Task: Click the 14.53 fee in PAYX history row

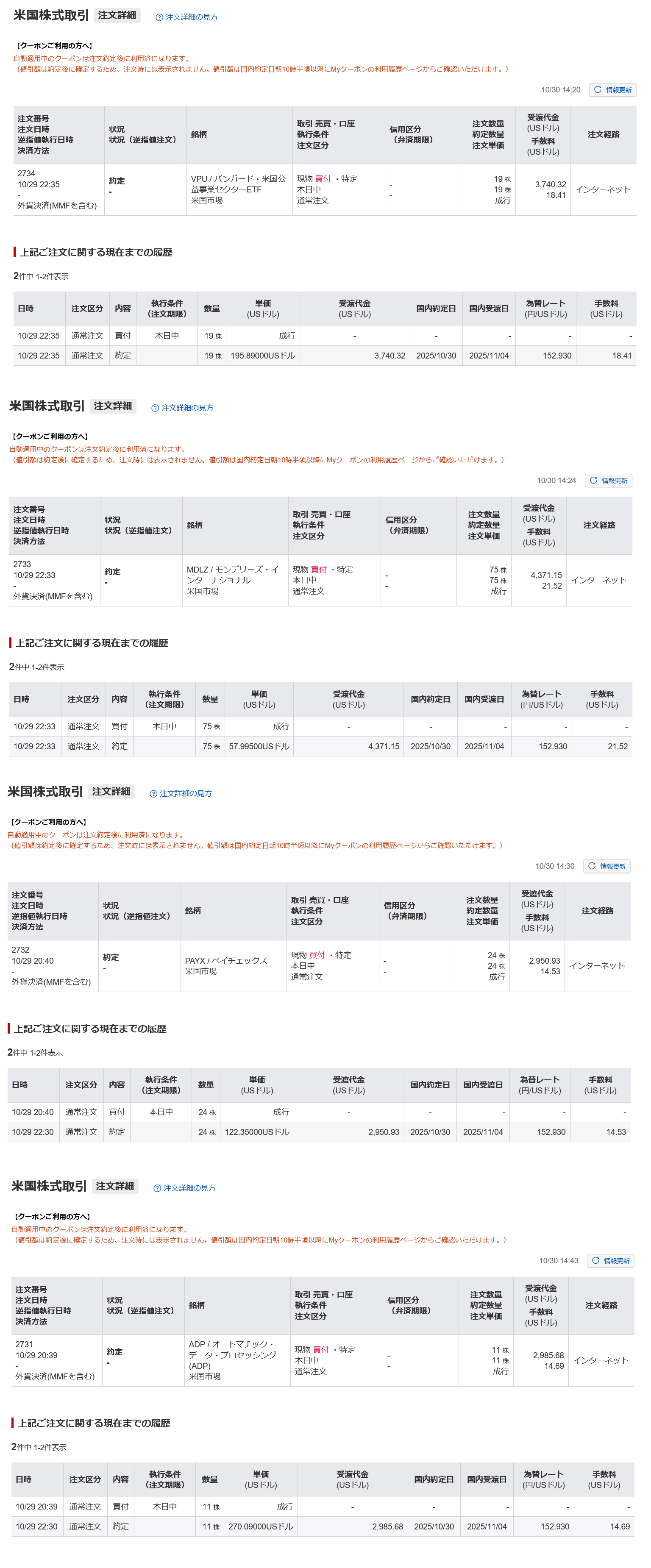Action: pos(616,1132)
